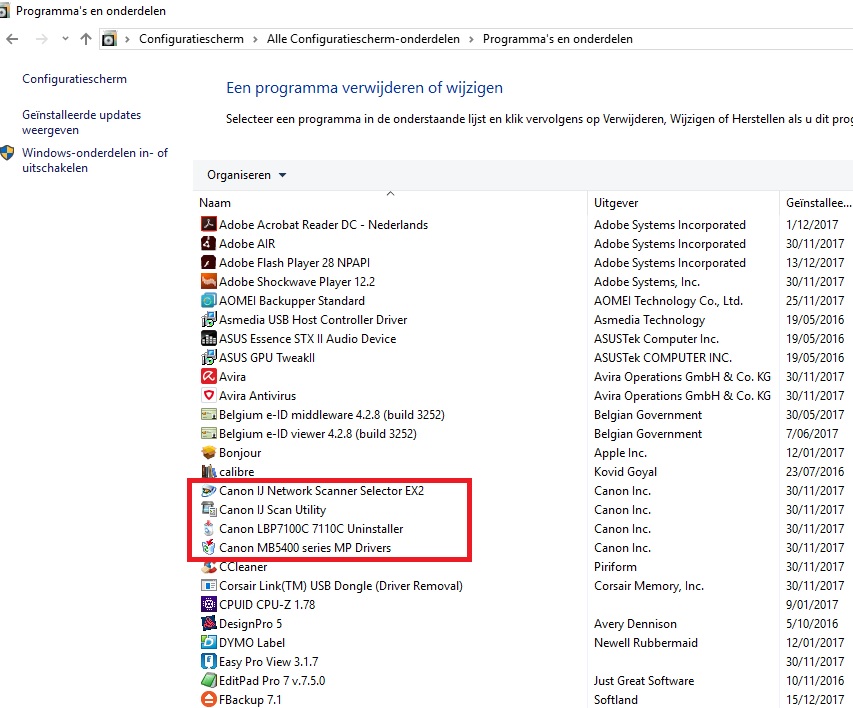Click the Belgium e-ID viewer icon
The height and width of the screenshot is (708, 853).
click(208, 434)
